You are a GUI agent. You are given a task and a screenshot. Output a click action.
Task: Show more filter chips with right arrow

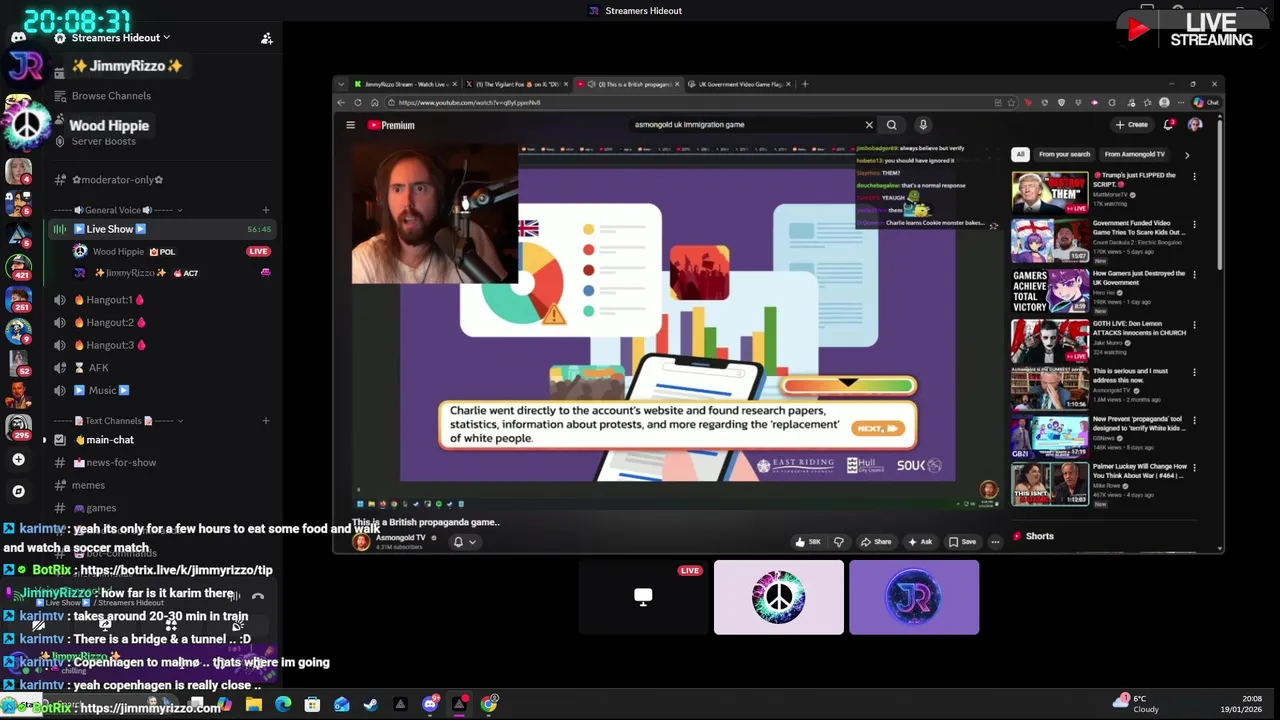[x=1187, y=155]
